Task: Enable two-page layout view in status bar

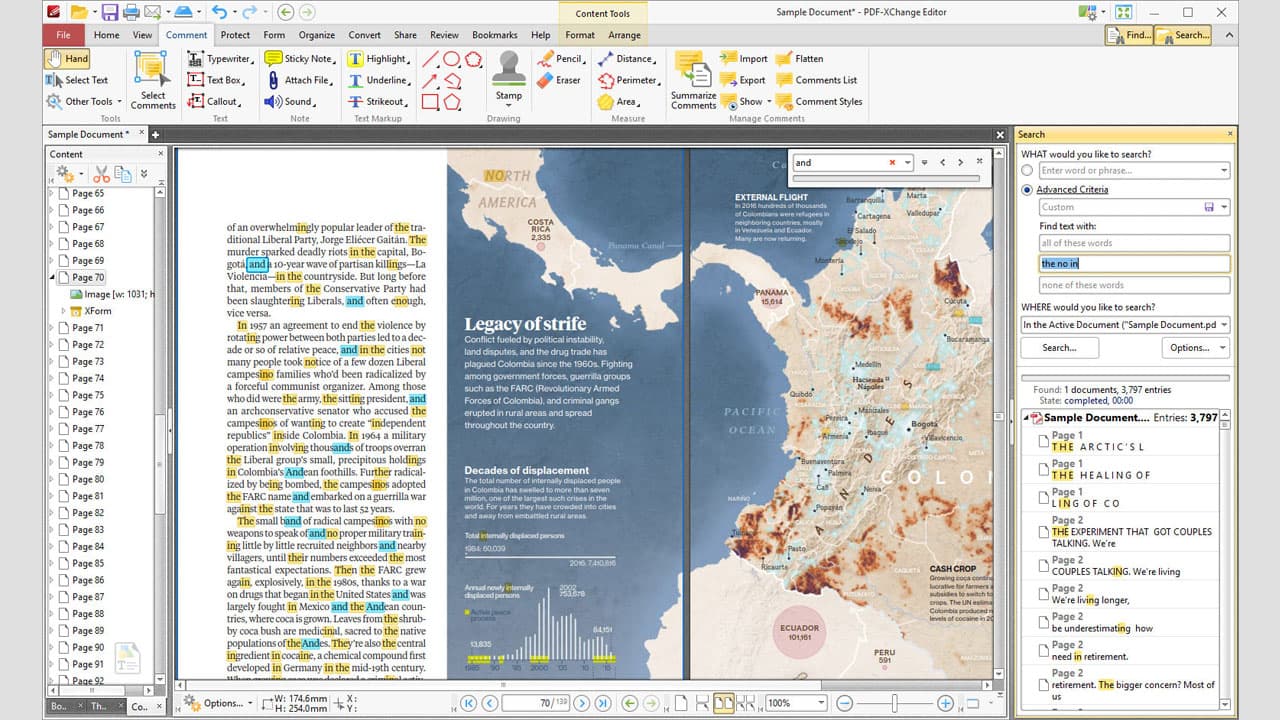Action: coord(723,703)
